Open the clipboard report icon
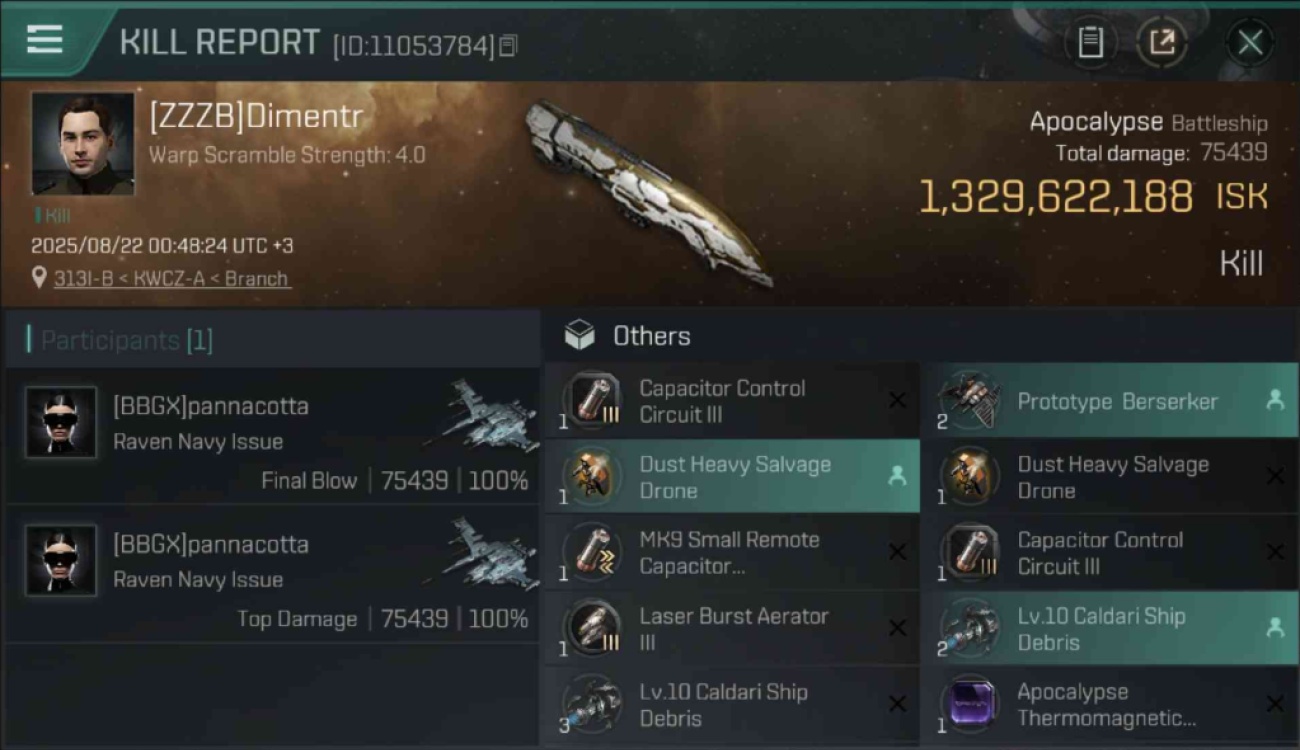1300x750 pixels. click(x=1090, y=43)
